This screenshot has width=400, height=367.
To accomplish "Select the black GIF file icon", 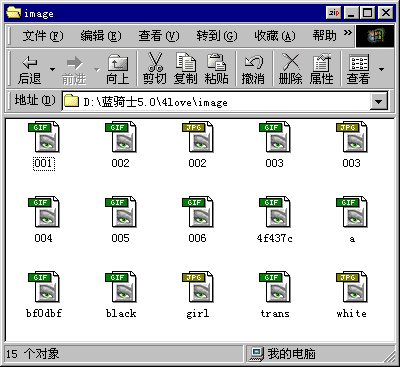I will (121, 287).
